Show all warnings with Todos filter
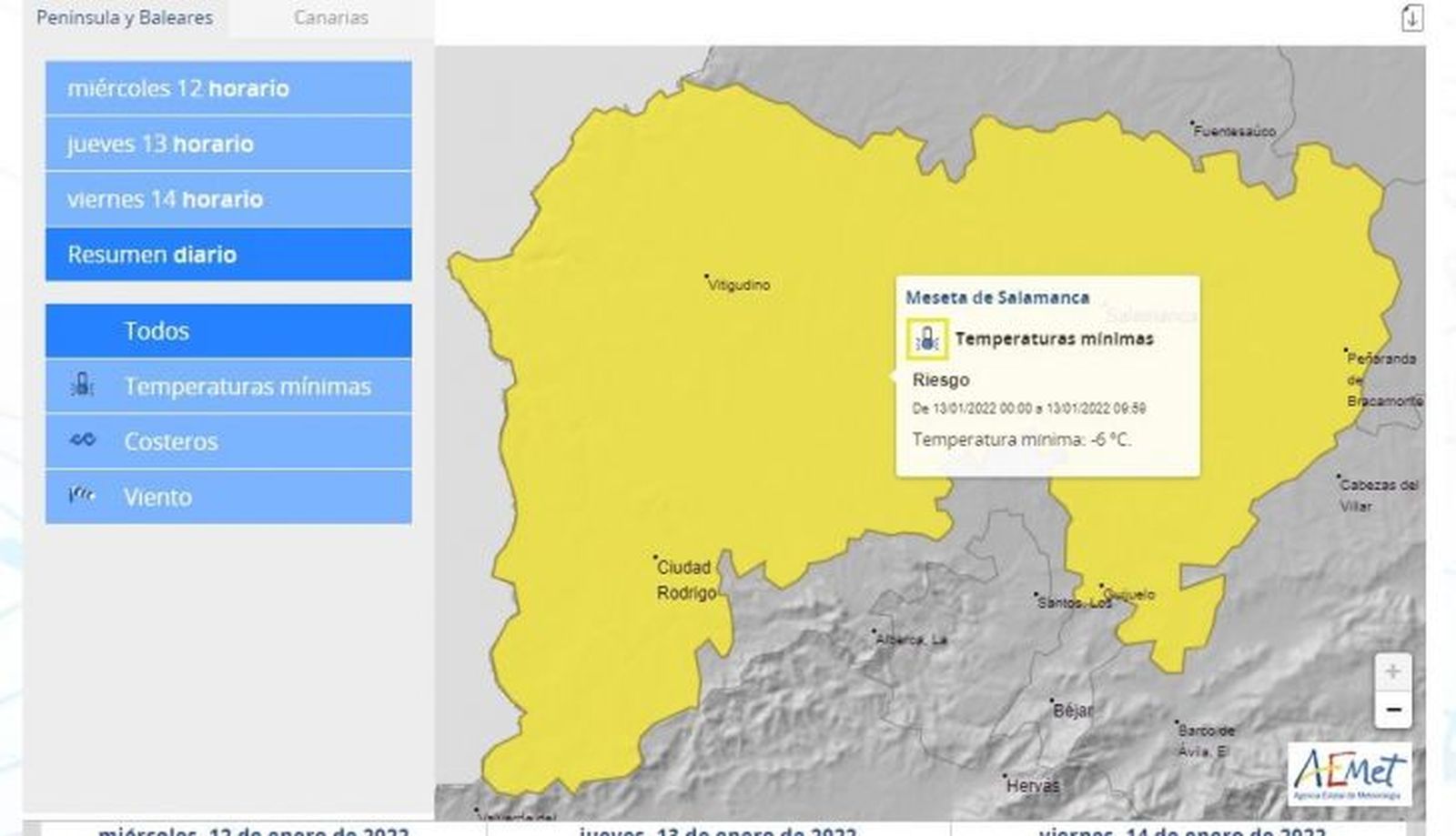 228,331
